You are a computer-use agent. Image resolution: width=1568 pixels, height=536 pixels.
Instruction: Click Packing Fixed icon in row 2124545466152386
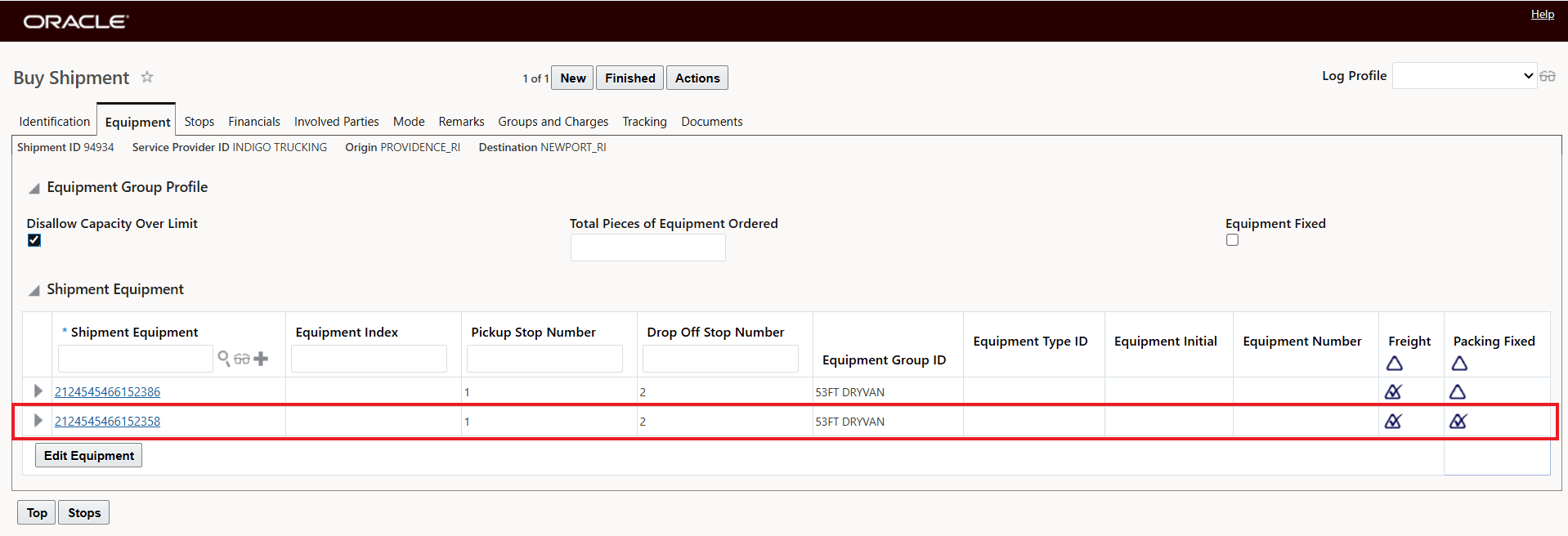click(x=1458, y=392)
